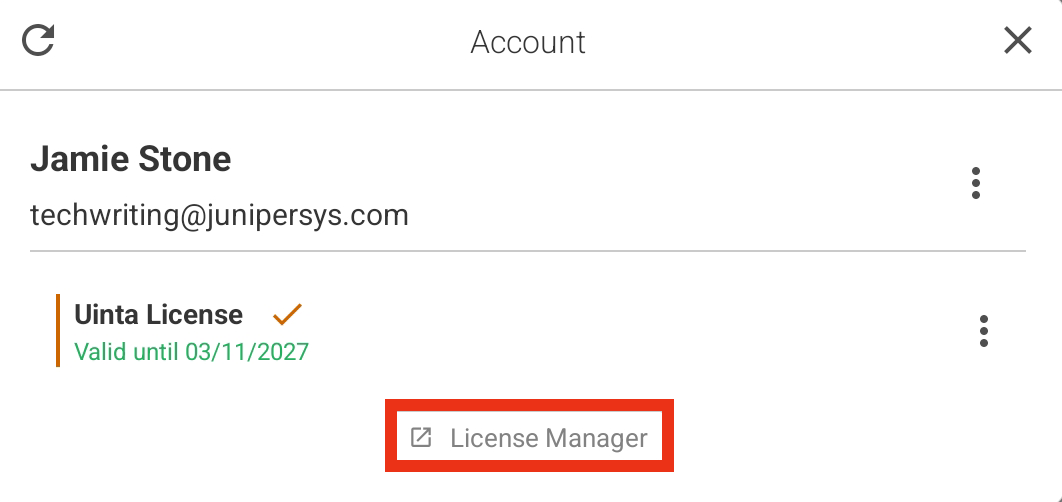
Task: Open the Uinta License three-dot menu
Action: [x=983, y=331]
